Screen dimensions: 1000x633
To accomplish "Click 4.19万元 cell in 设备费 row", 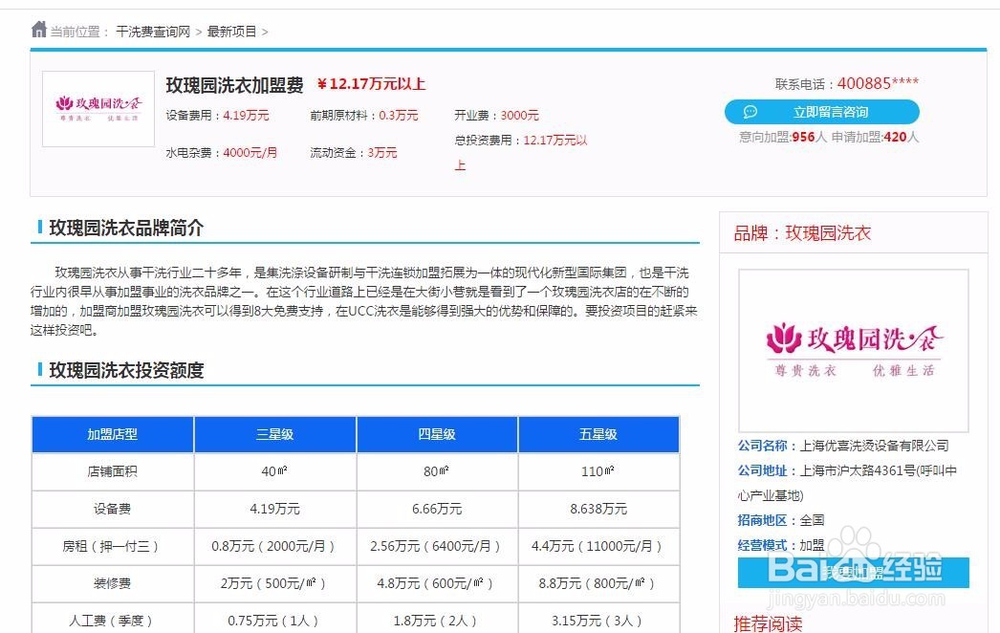I will click(x=275, y=509).
